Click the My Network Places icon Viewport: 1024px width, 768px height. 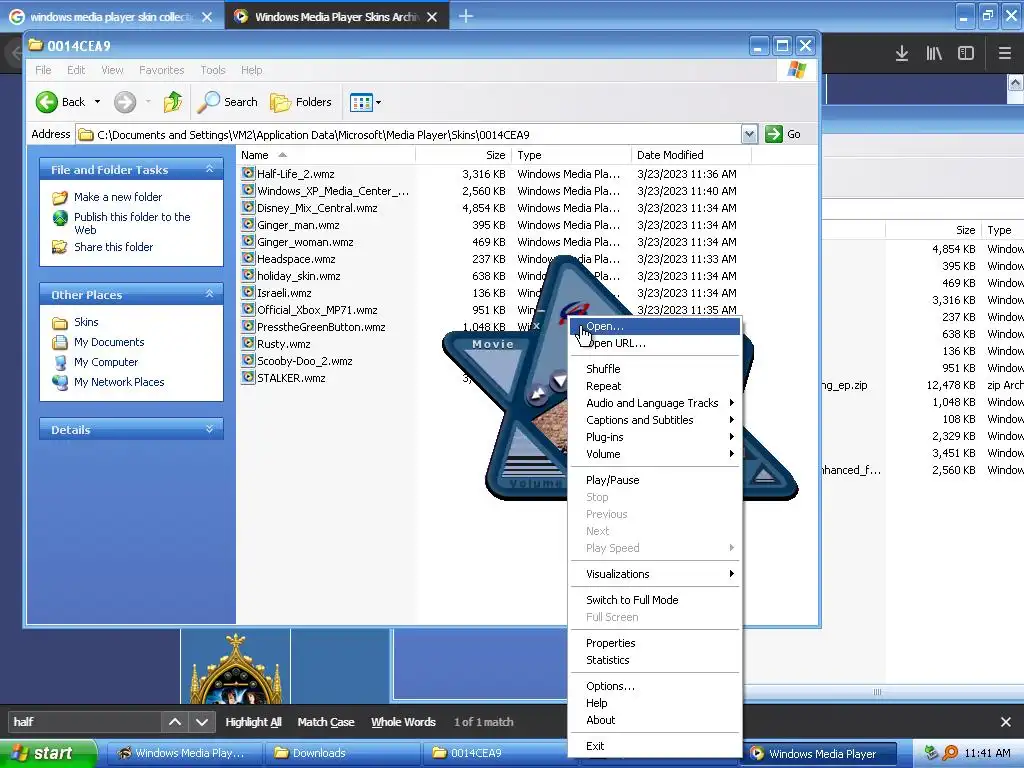tap(60, 382)
